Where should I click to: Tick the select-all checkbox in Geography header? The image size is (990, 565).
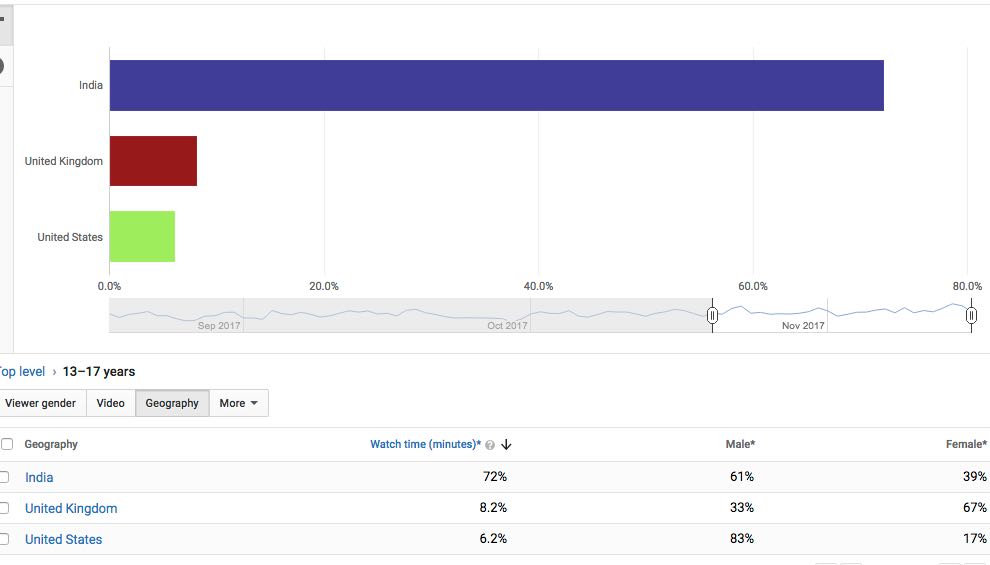click(x=7, y=444)
